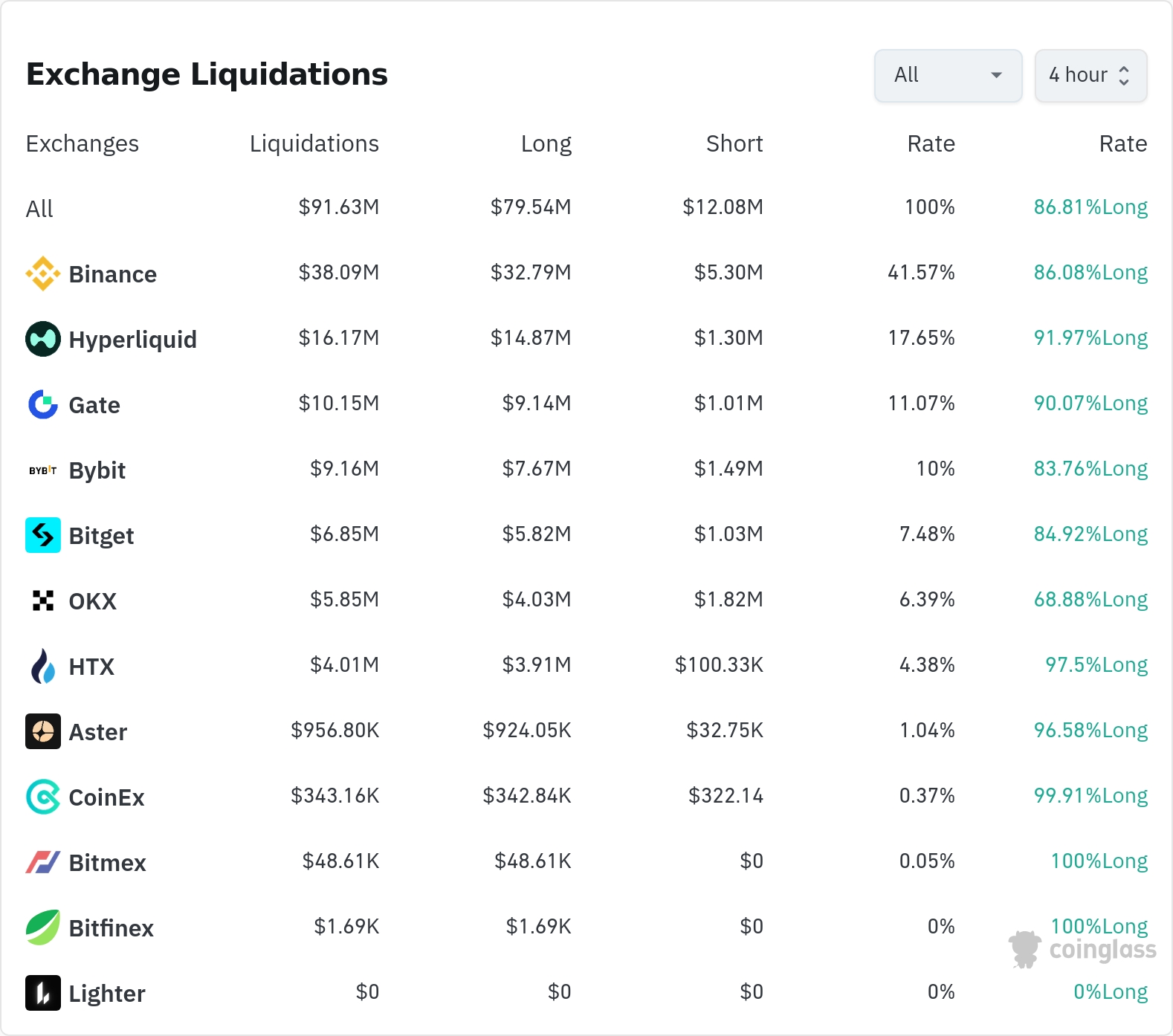This screenshot has height=1036, width=1173.
Task: Click the Bitfinex leaf logo icon
Action: (43, 927)
